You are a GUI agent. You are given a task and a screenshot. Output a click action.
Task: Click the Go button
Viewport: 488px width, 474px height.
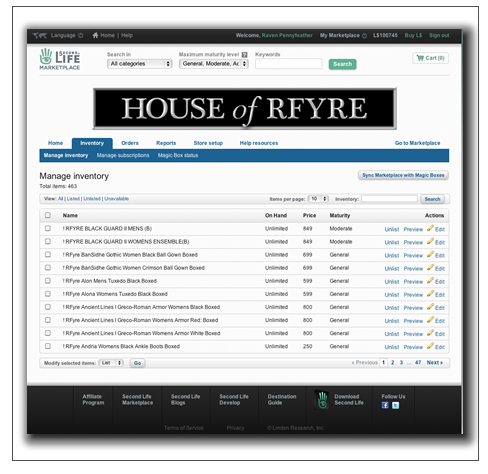(137, 363)
